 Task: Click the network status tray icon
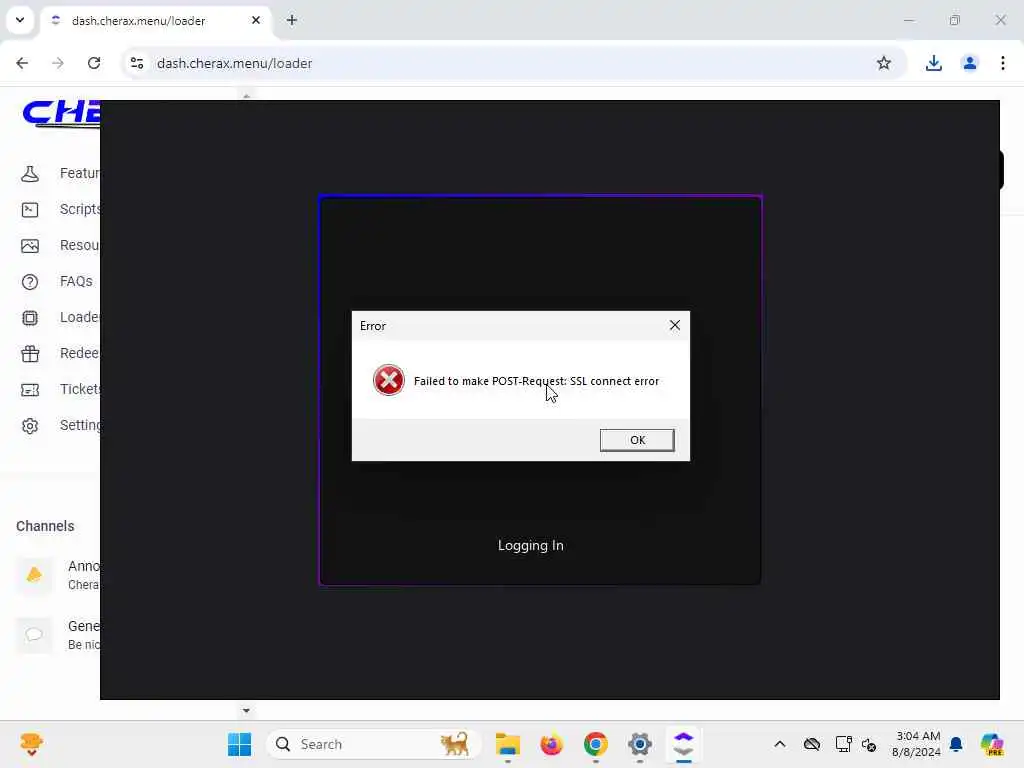(x=843, y=744)
